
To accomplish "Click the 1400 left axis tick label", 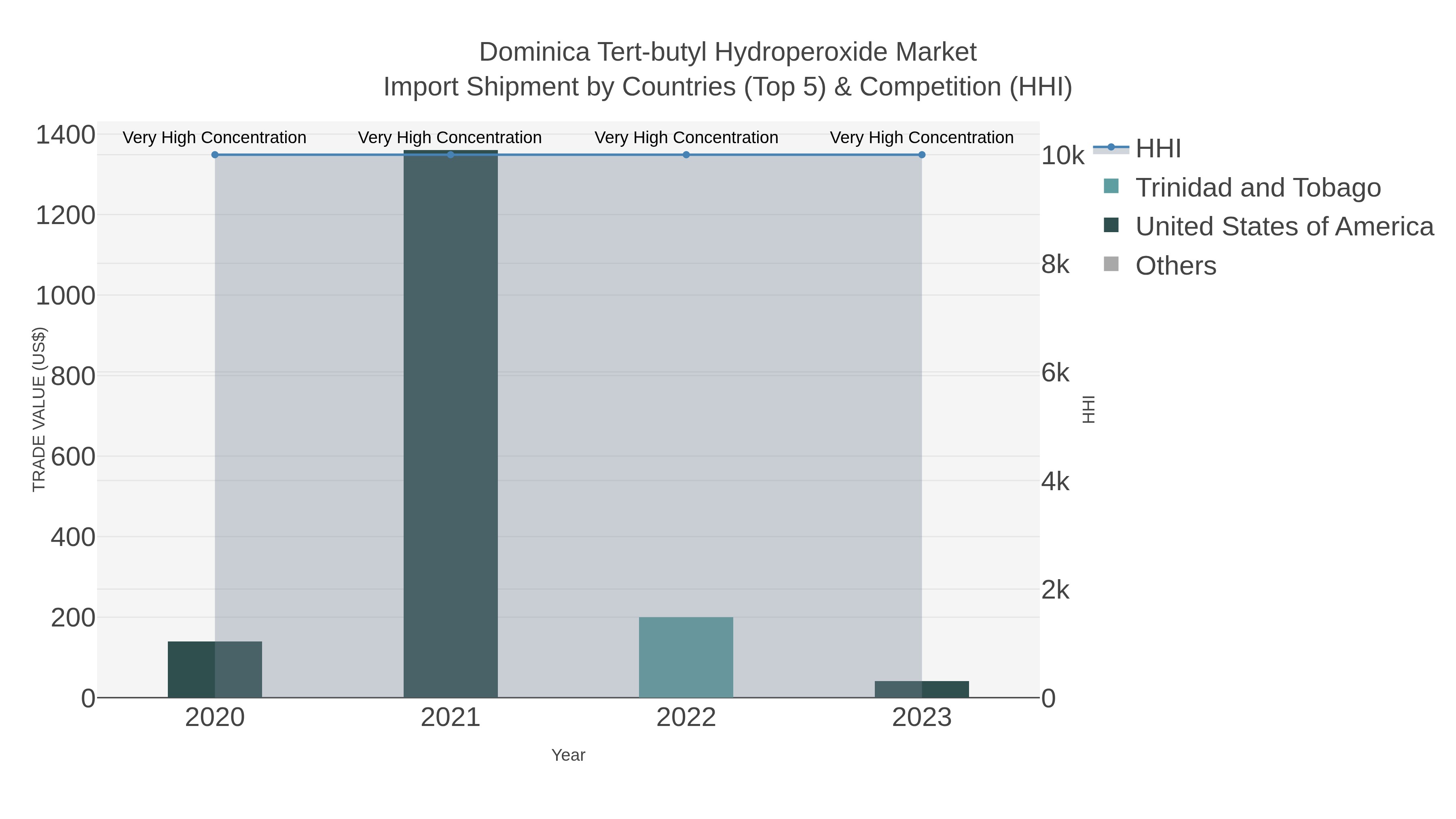I will click(x=66, y=135).
